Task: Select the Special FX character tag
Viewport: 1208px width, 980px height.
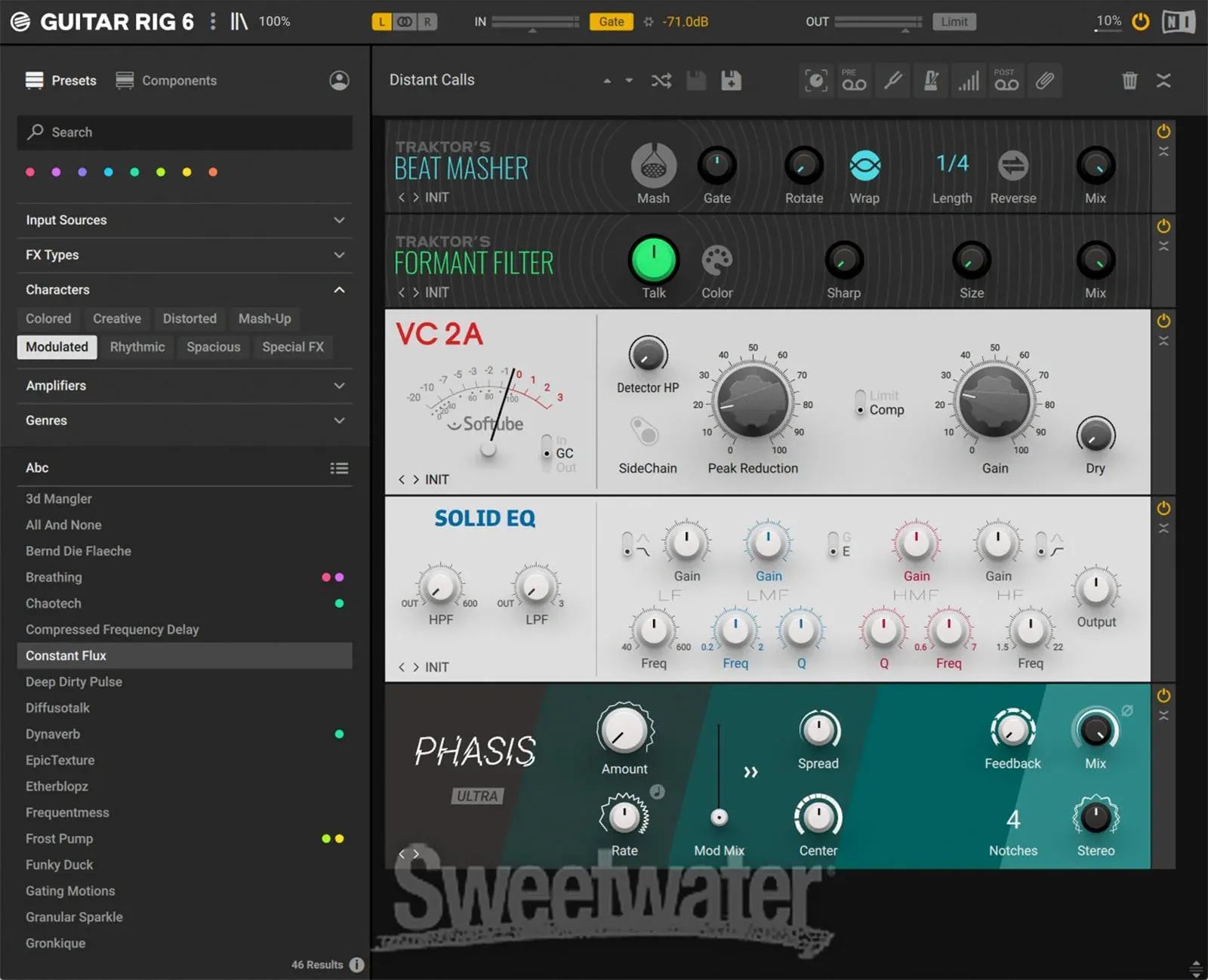Action: click(293, 347)
